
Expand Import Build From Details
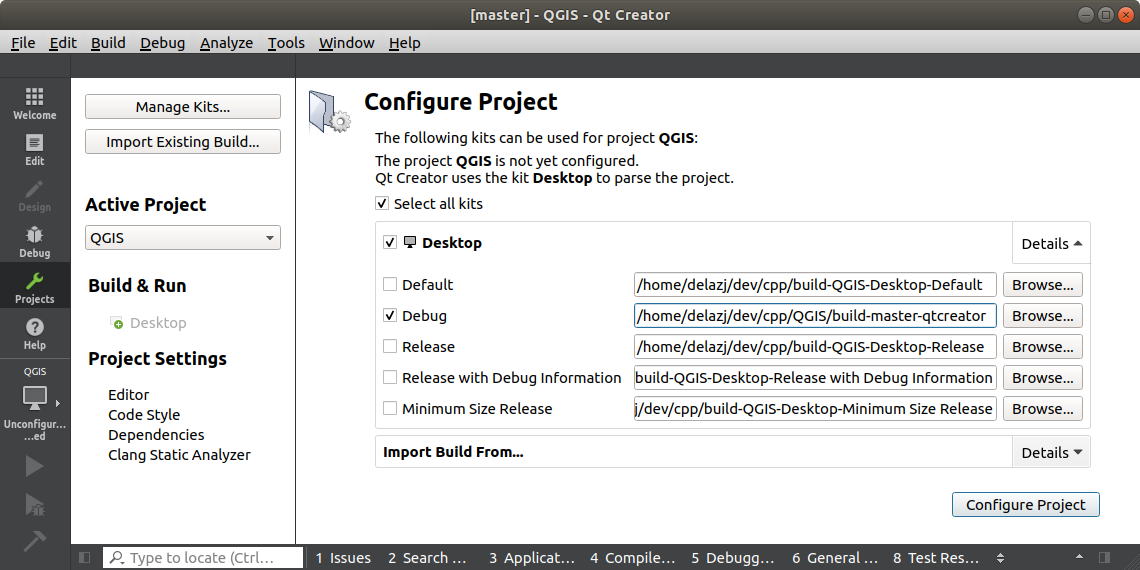click(1051, 452)
